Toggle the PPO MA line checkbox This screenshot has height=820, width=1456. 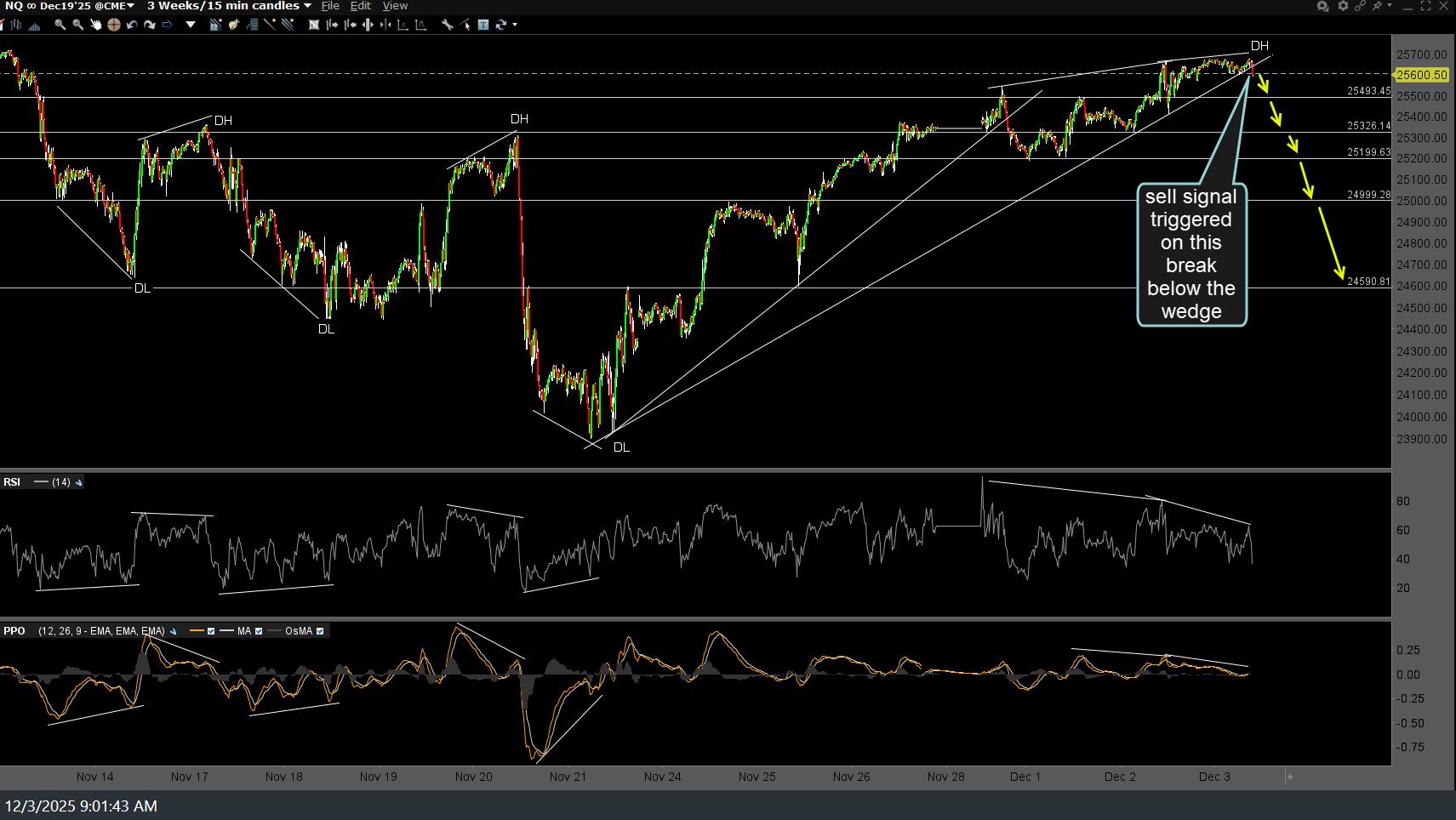259,631
